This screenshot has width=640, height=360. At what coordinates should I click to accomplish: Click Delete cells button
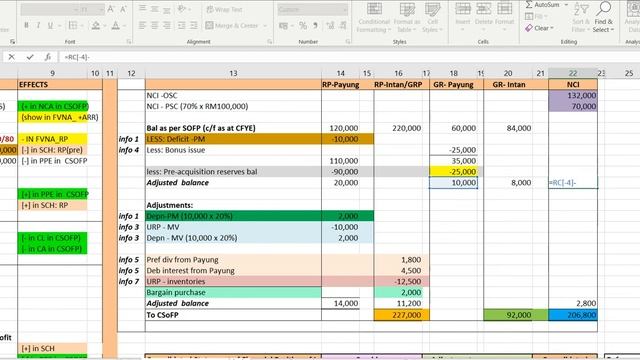pos(484,16)
